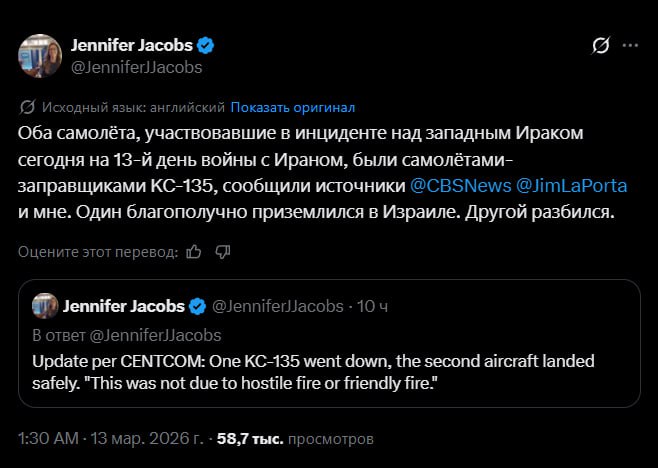Viewport: 658px width, 468px height.
Task: Click the author name in the quoted post
Action: (x=125, y=306)
